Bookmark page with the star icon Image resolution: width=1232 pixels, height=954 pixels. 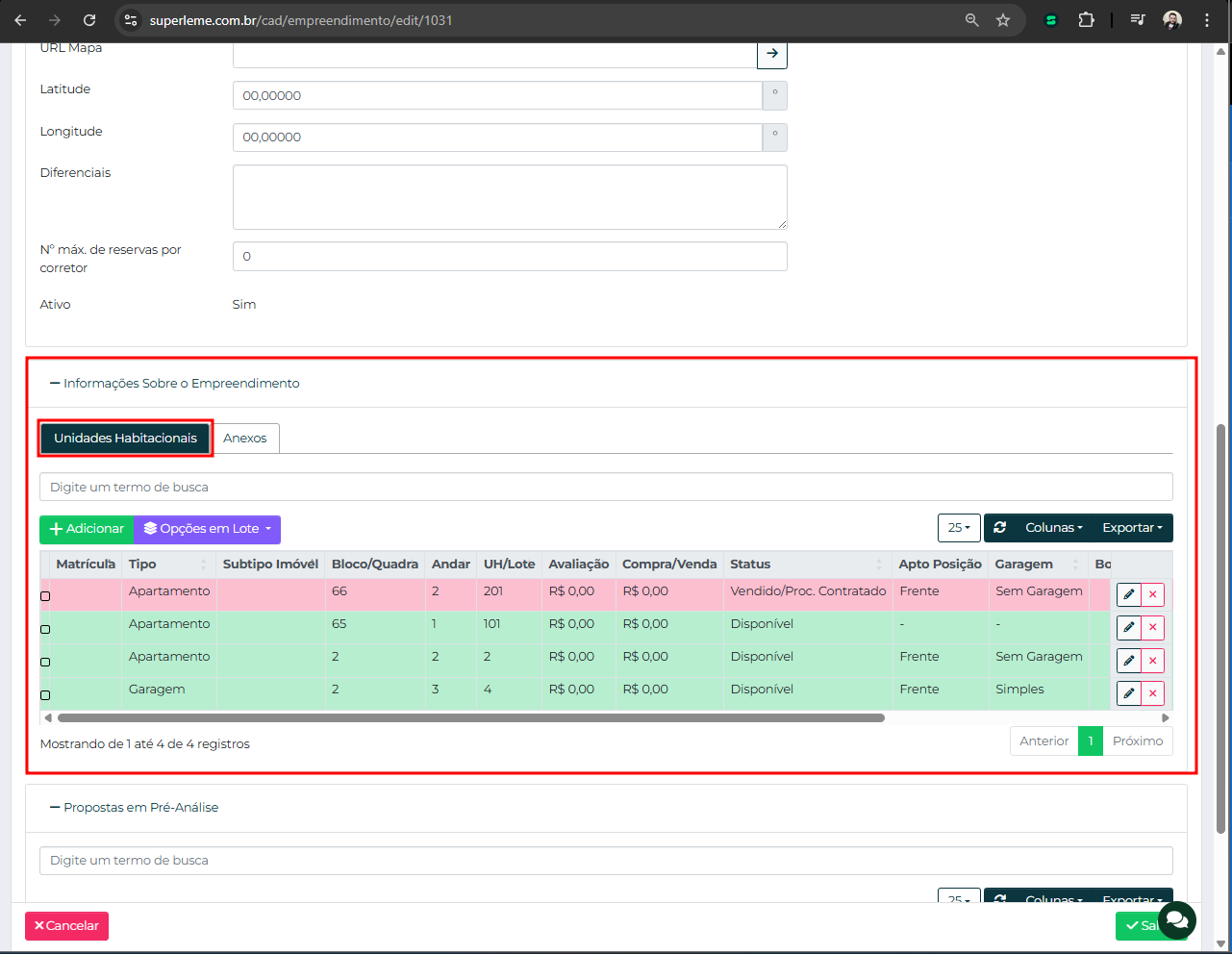[x=1003, y=20]
